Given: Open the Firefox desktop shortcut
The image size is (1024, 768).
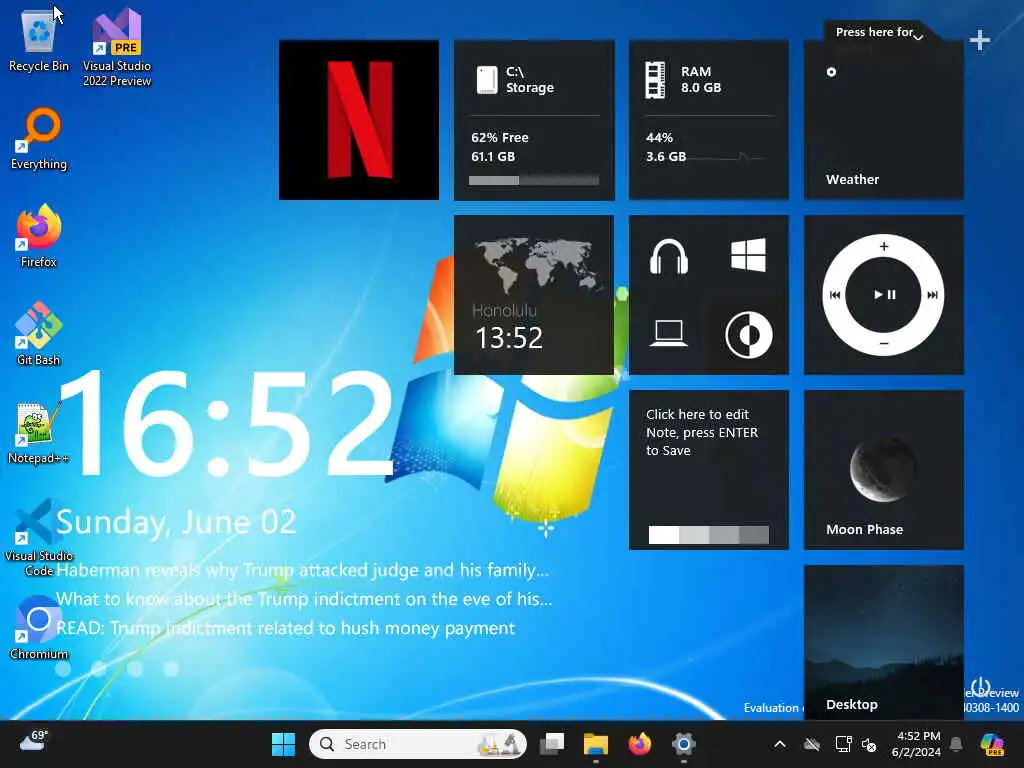Looking at the screenshot, I should [39, 236].
